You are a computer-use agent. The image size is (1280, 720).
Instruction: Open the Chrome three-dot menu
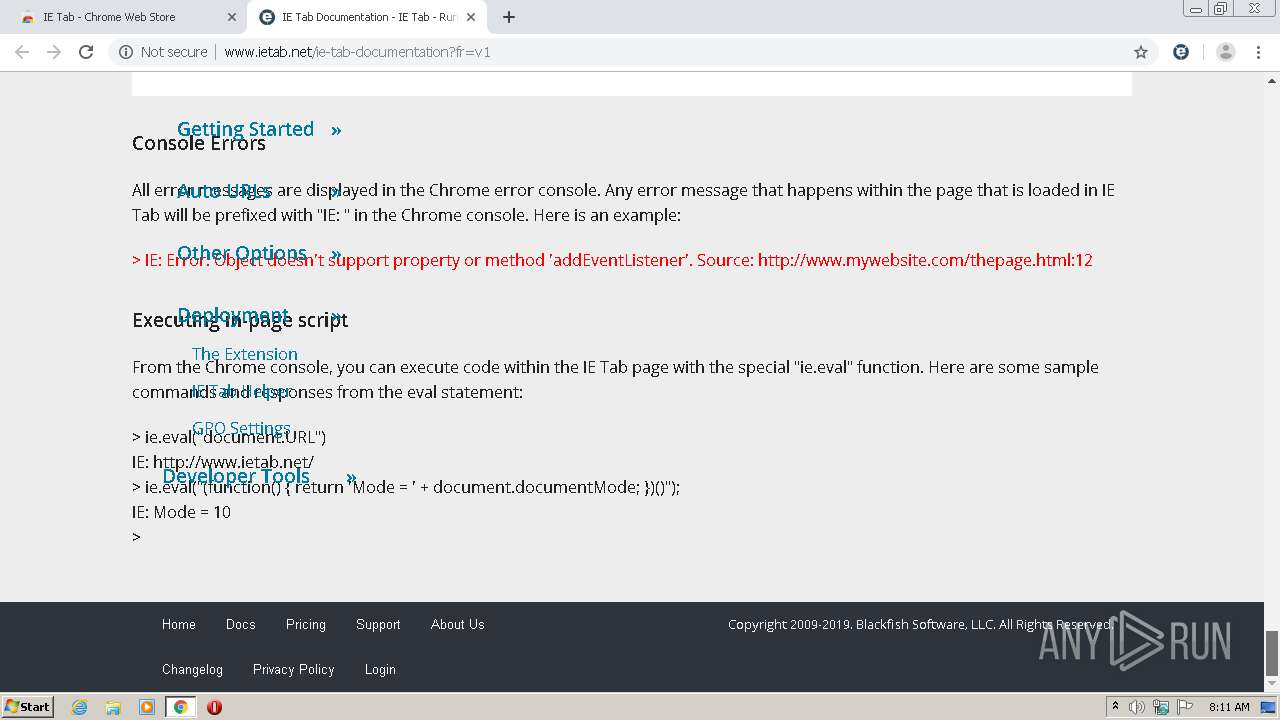[1259, 52]
